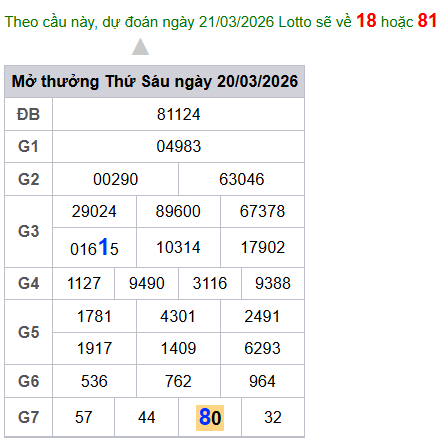The height and width of the screenshot is (443, 442).
Task: Select G5 number 2491
Action: click(x=262, y=316)
